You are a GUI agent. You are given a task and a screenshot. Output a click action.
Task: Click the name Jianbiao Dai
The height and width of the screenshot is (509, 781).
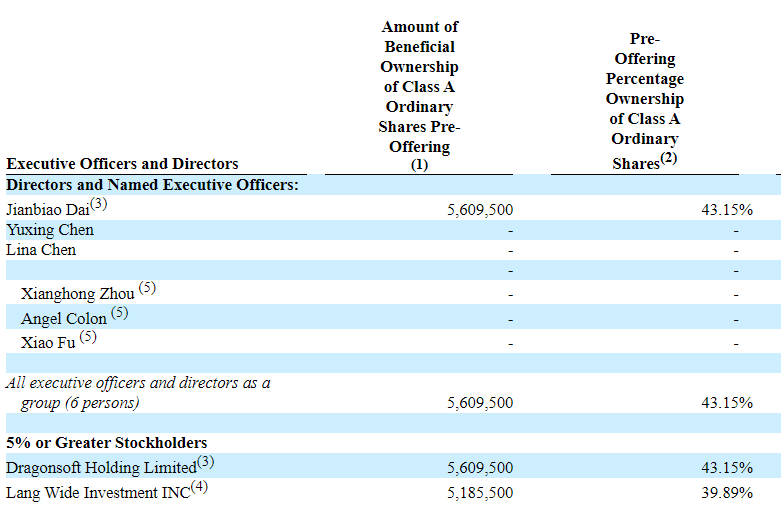pos(47,211)
